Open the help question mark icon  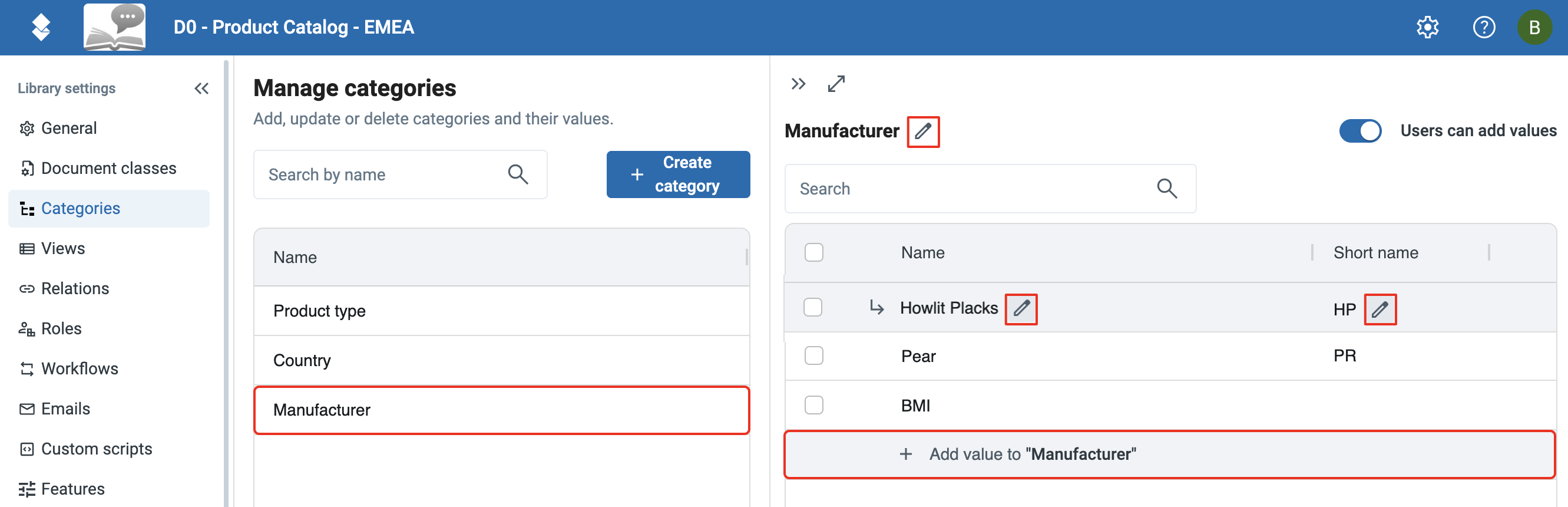click(x=1483, y=28)
